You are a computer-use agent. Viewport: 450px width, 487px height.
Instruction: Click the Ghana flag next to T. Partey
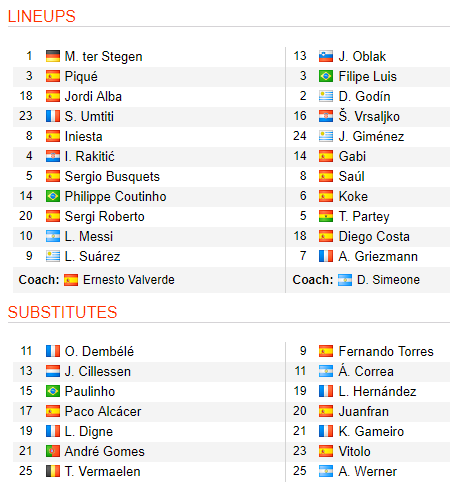[x=326, y=216]
